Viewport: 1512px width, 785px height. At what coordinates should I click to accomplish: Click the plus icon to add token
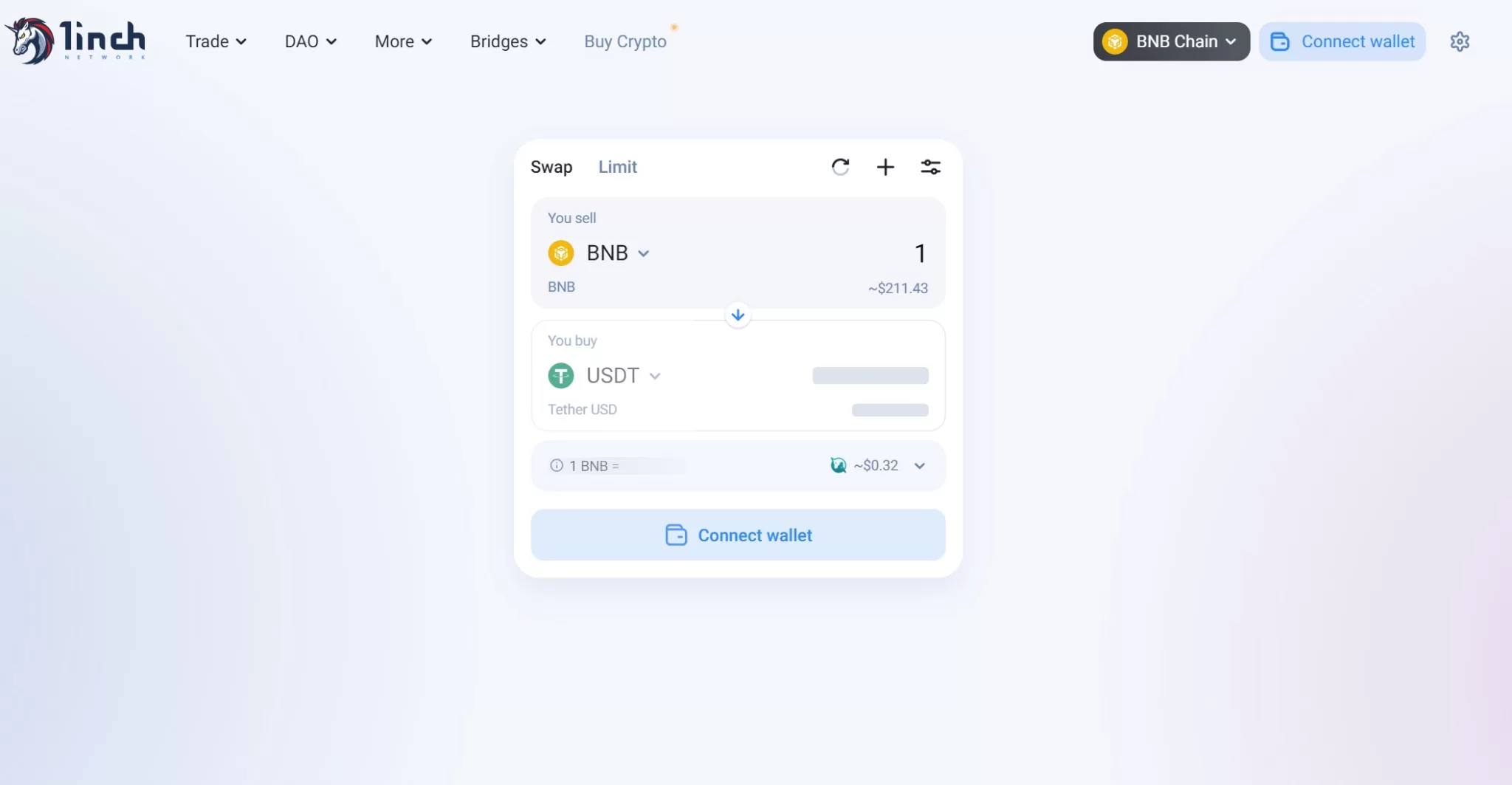coord(885,167)
